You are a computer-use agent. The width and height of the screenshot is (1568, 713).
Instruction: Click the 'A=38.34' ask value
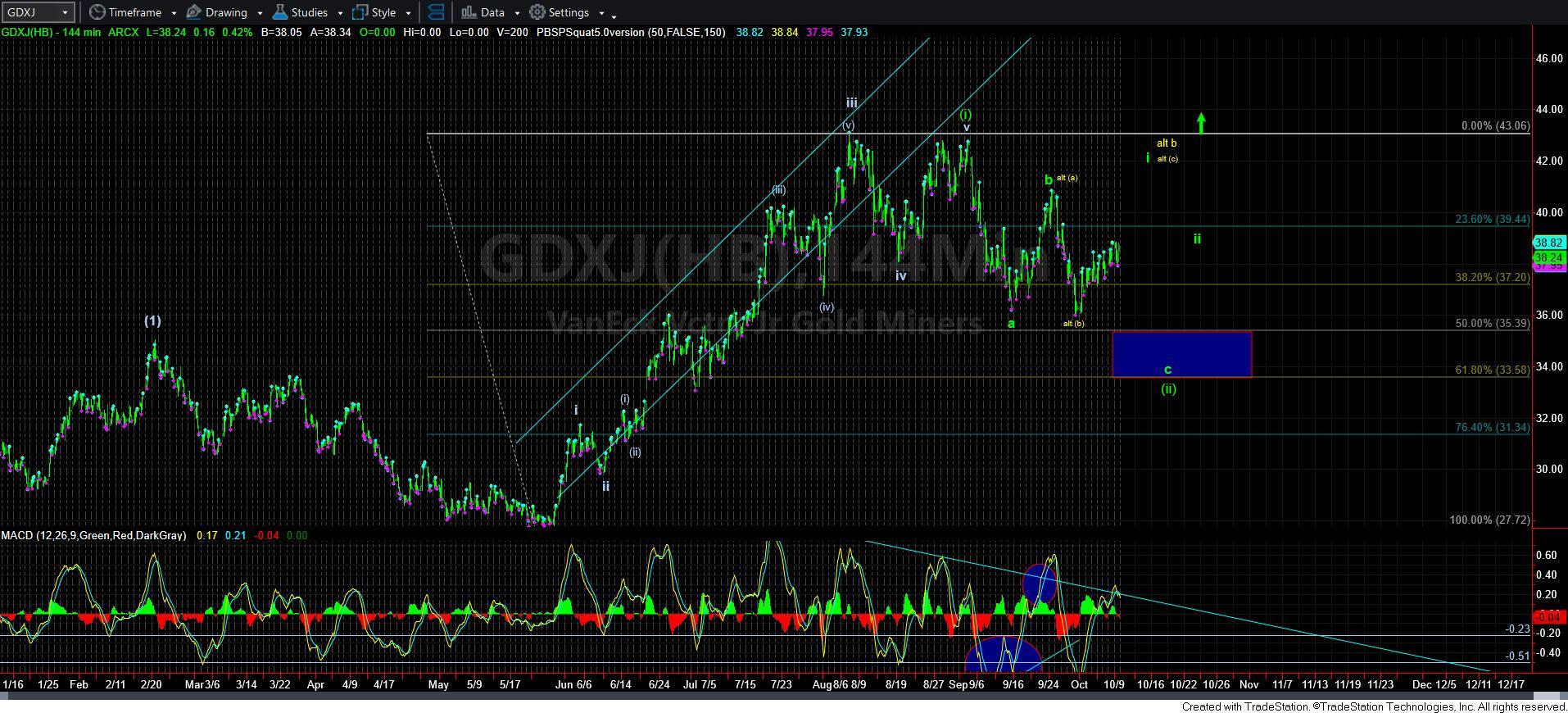click(x=329, y=32)
